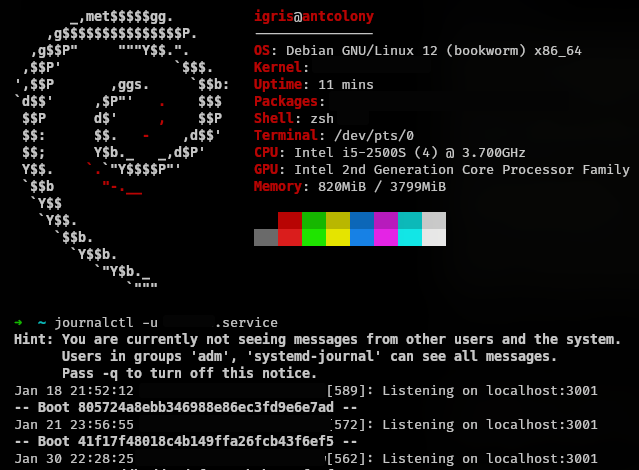
Task: Click the bright cyan bottom-row color block
Action: click(x=410, y=237)
